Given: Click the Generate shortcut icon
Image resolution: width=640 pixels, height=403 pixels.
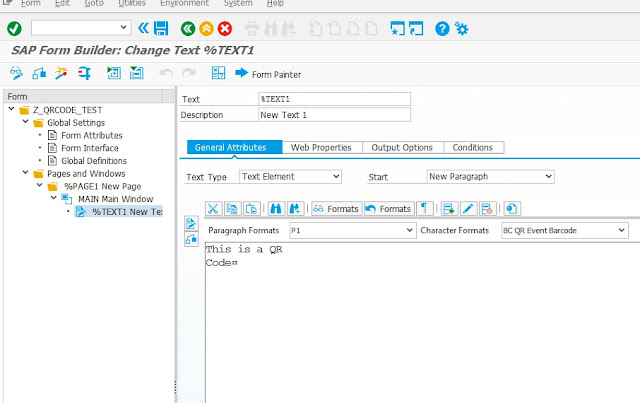Looking at the screenshot, I should [x=416, y=29].
